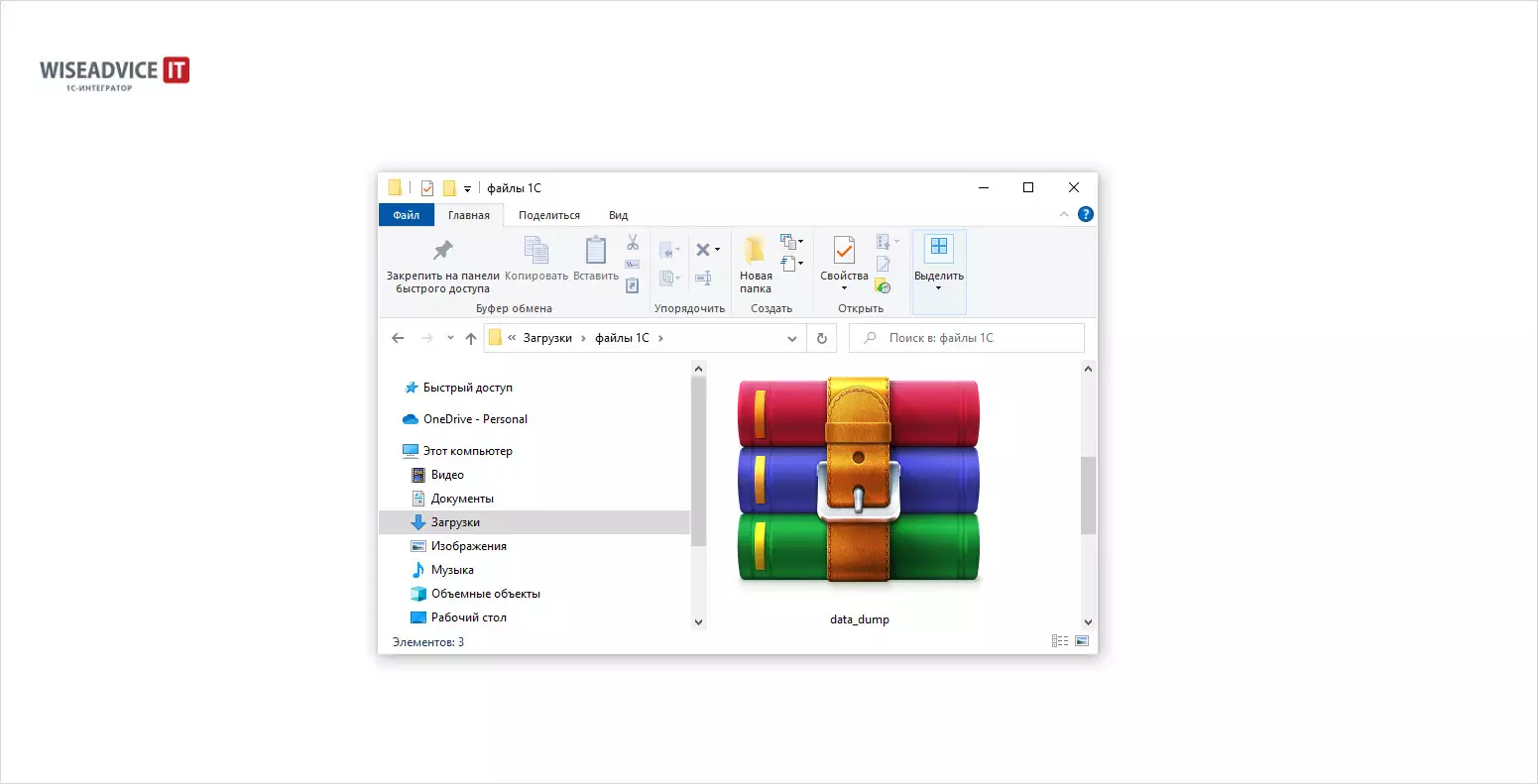Open the Документы folder

462,499
